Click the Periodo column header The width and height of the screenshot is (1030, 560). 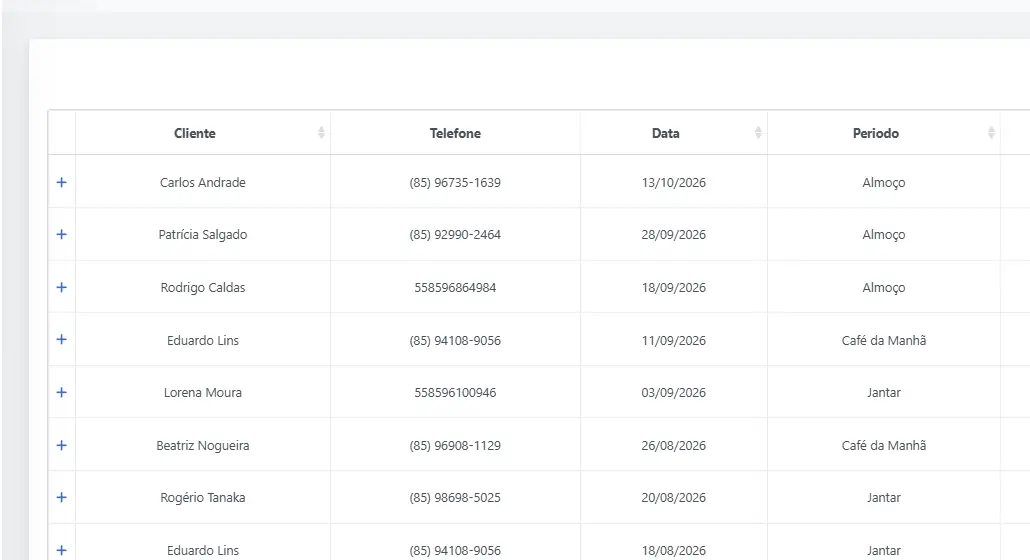(884, 133)
